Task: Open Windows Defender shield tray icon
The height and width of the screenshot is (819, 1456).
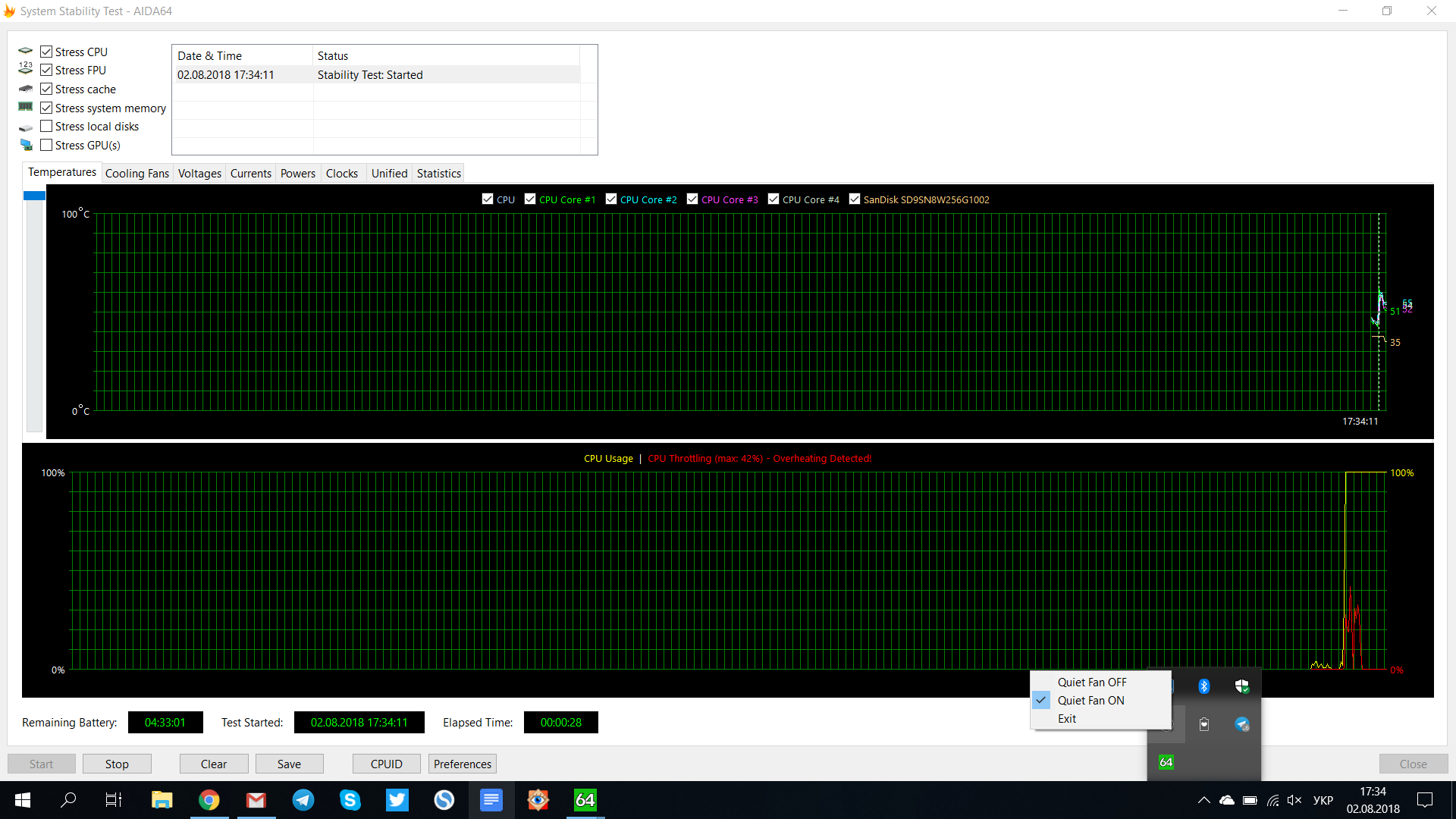Action: click(1241, 686)
